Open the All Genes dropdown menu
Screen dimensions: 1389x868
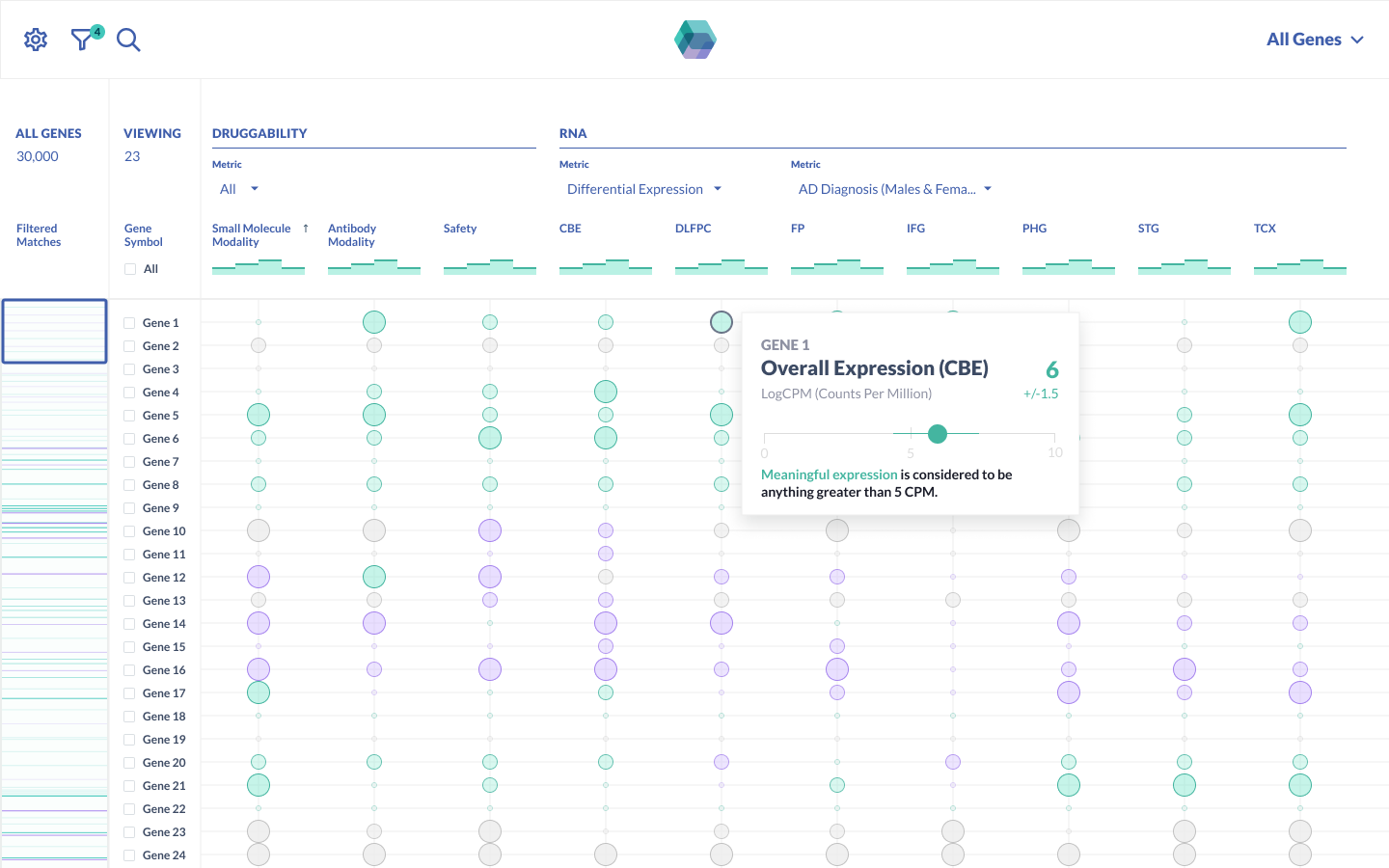coord(1315,40)
